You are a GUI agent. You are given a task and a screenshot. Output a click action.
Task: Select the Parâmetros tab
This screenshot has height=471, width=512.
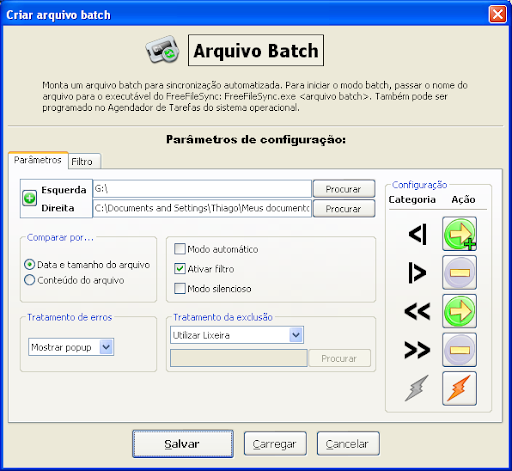38,160
